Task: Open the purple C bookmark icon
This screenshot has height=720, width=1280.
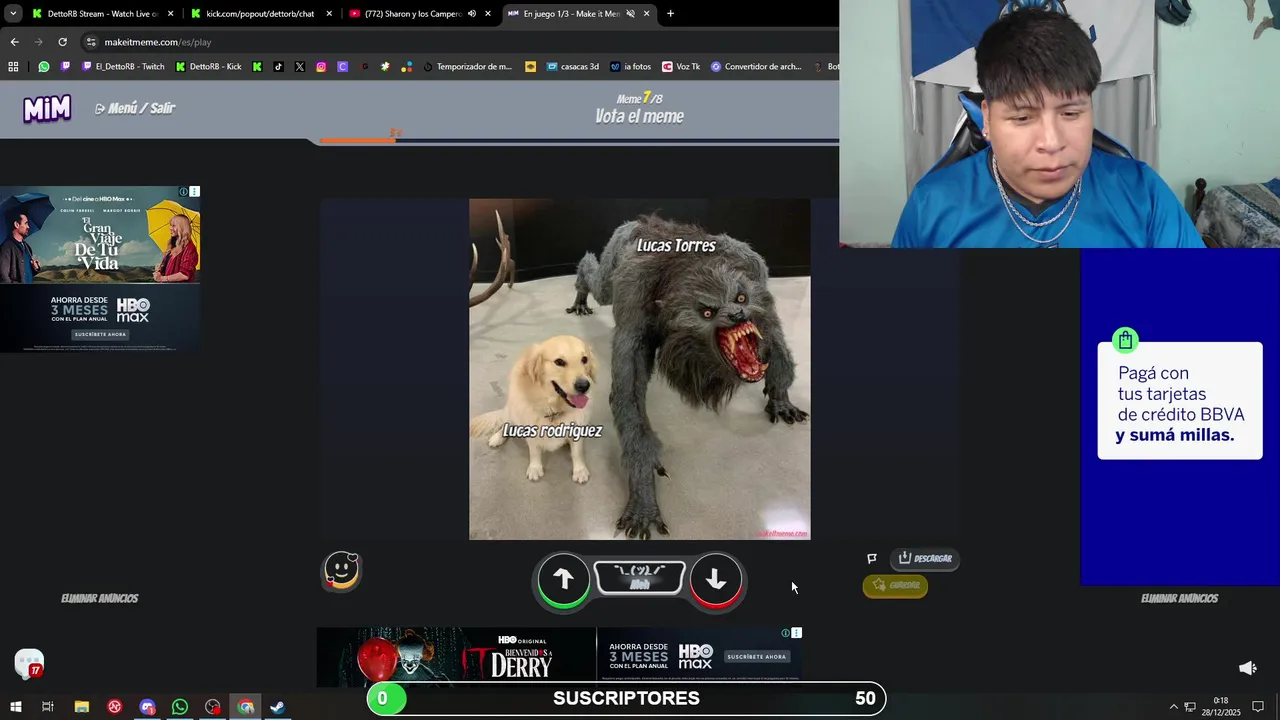Action: pyautogui.click(x=342, y=67)
